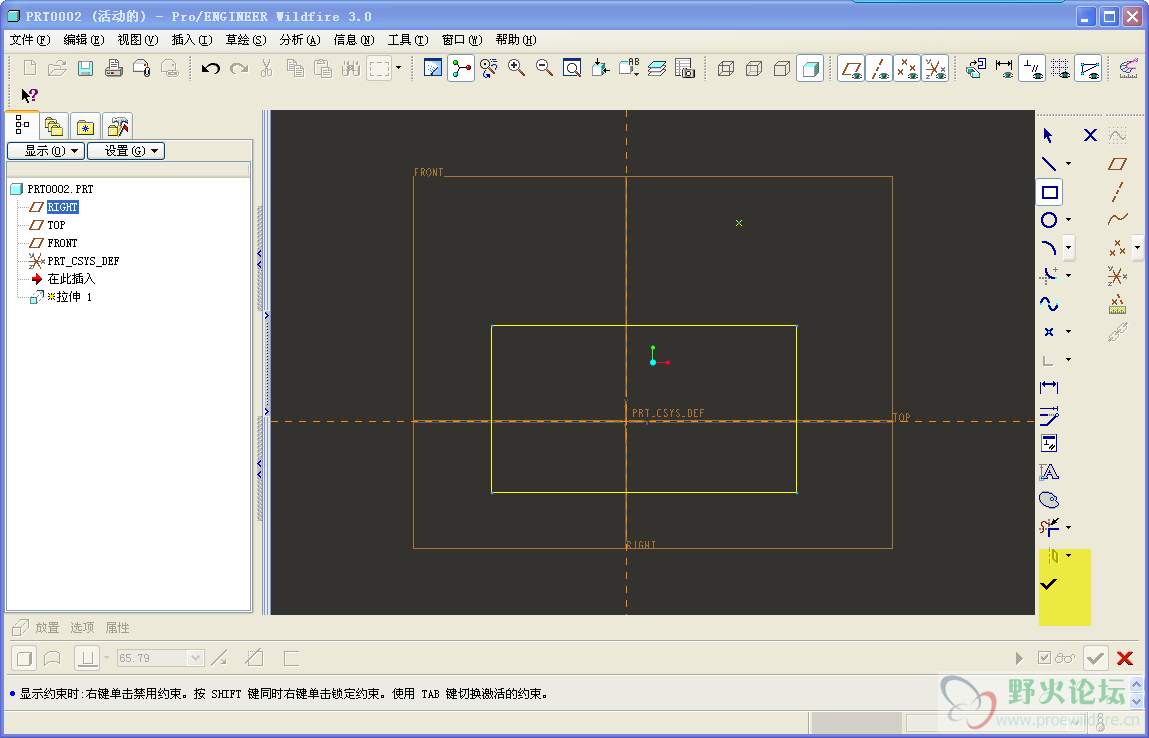This screenshot has width=1149, height=738.
Task: Save the part with the disk icon
Action: pos(85,69)
